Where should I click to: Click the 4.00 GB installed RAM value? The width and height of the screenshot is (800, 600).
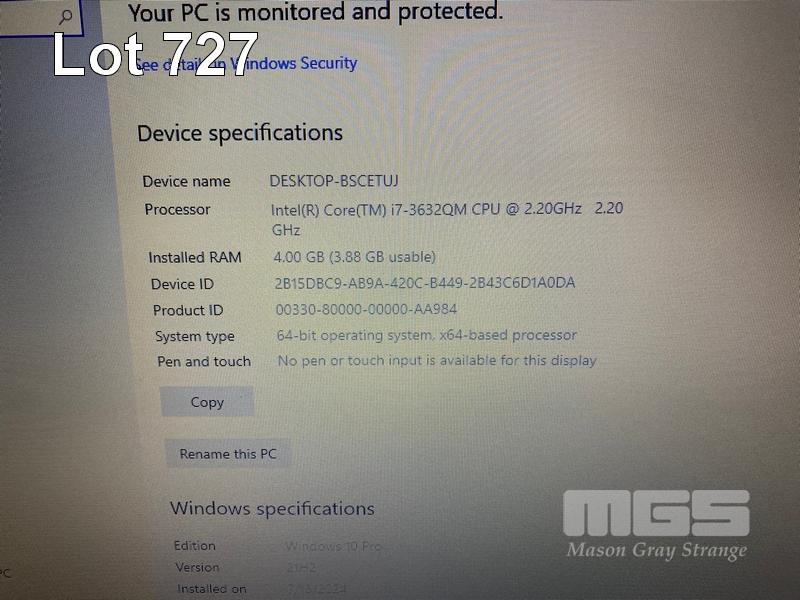[x=355, y=257]
